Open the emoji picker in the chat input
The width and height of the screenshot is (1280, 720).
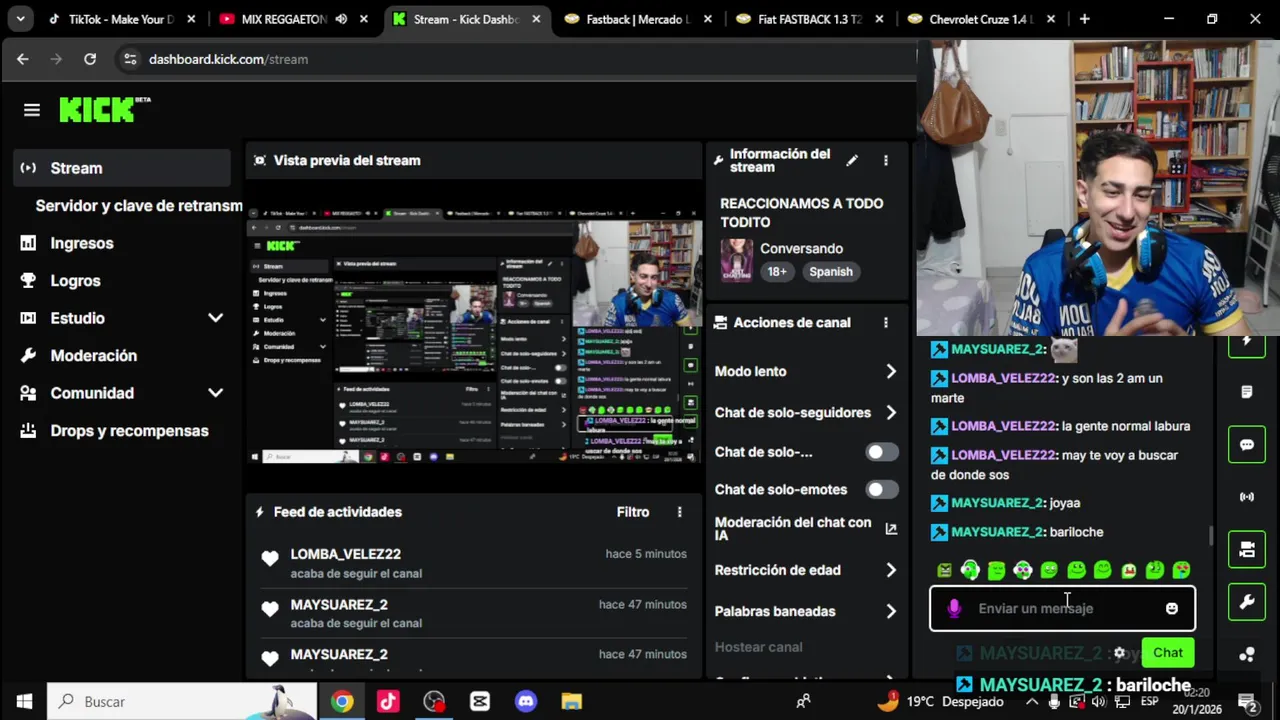tap(1172, 608)
